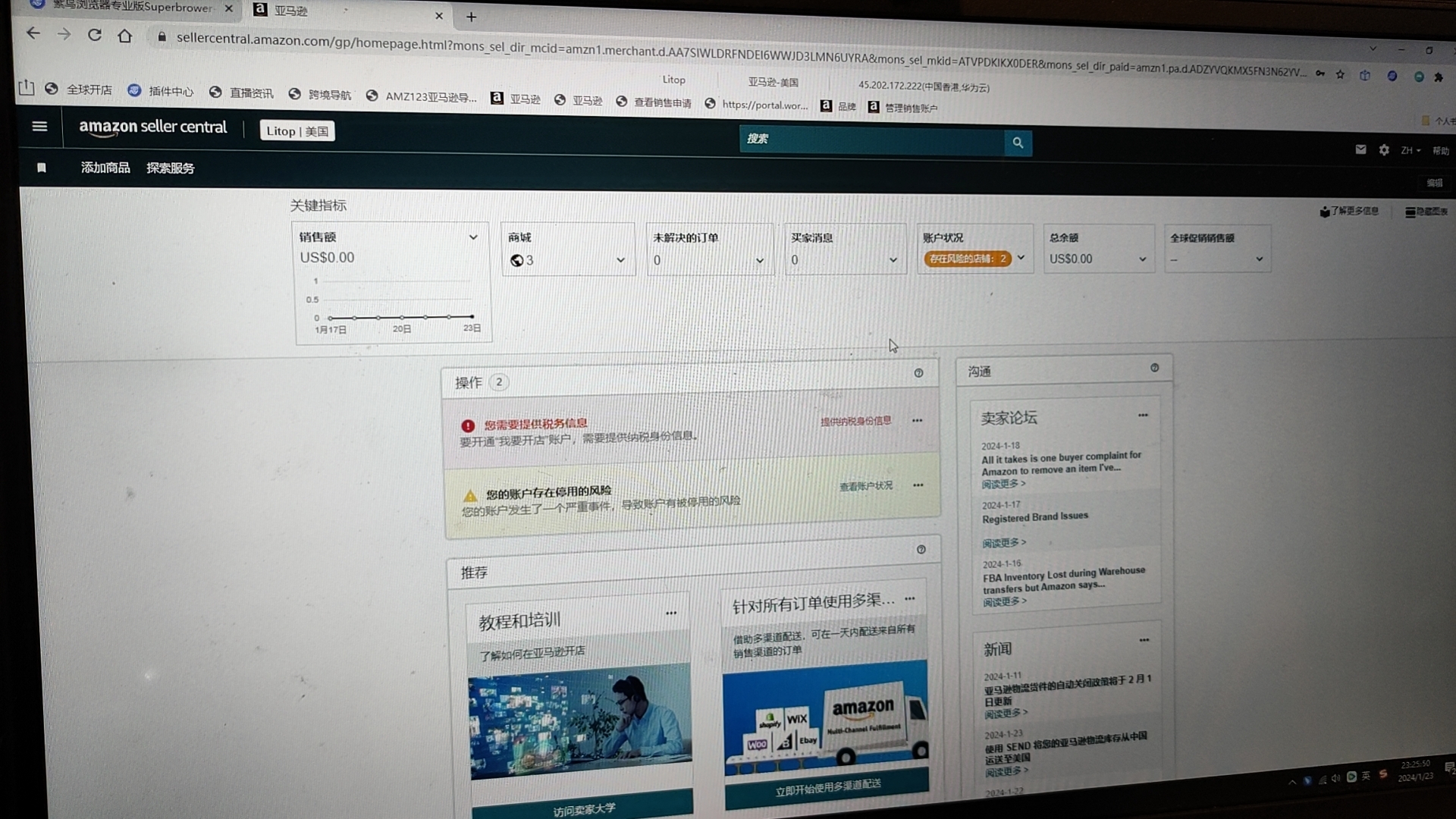Screen dimensions: 1456x819
Task: Click the red error icon for tax alert
Action: 468,426
